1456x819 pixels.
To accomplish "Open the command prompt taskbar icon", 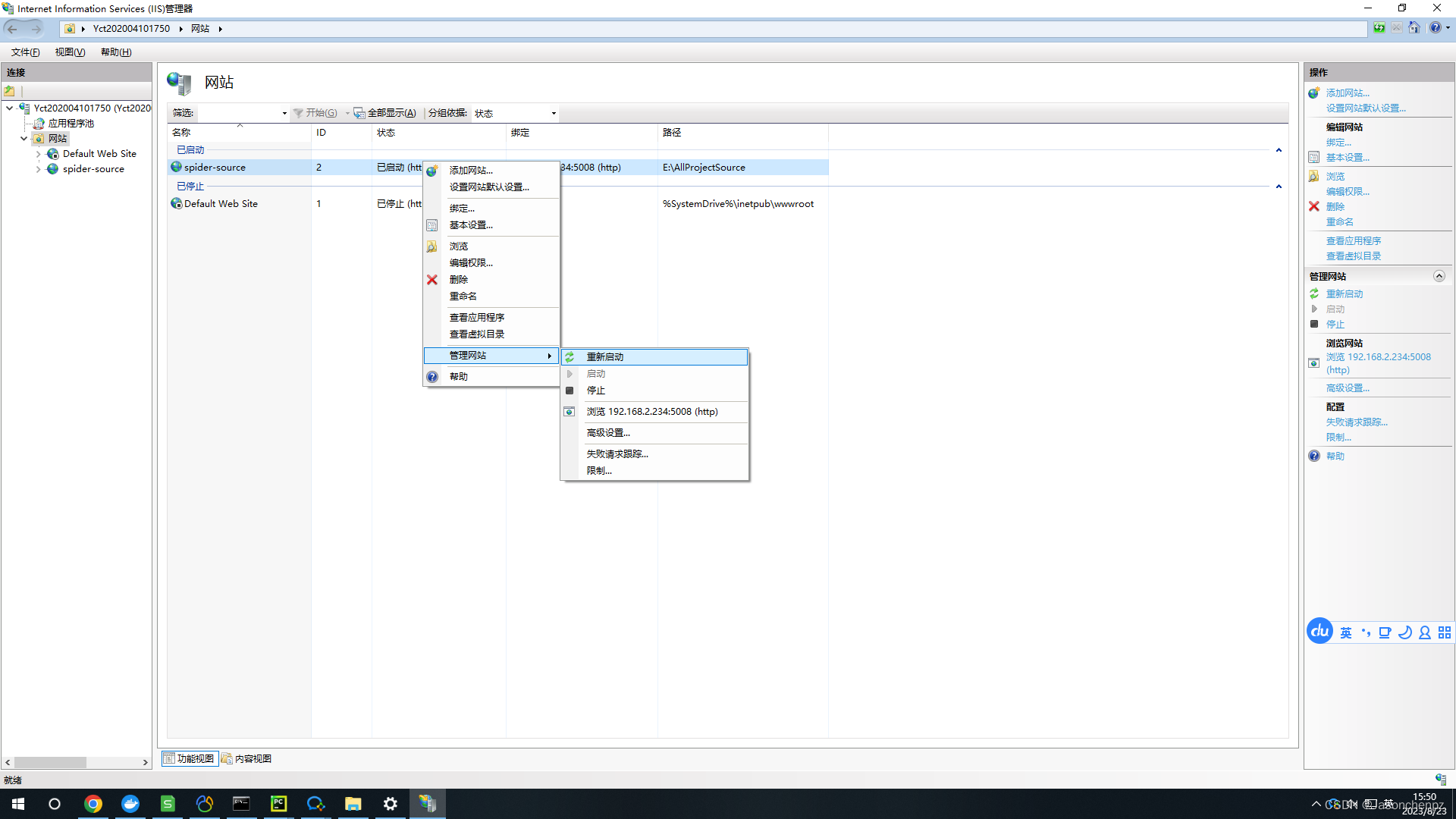I will coord(242,804).
